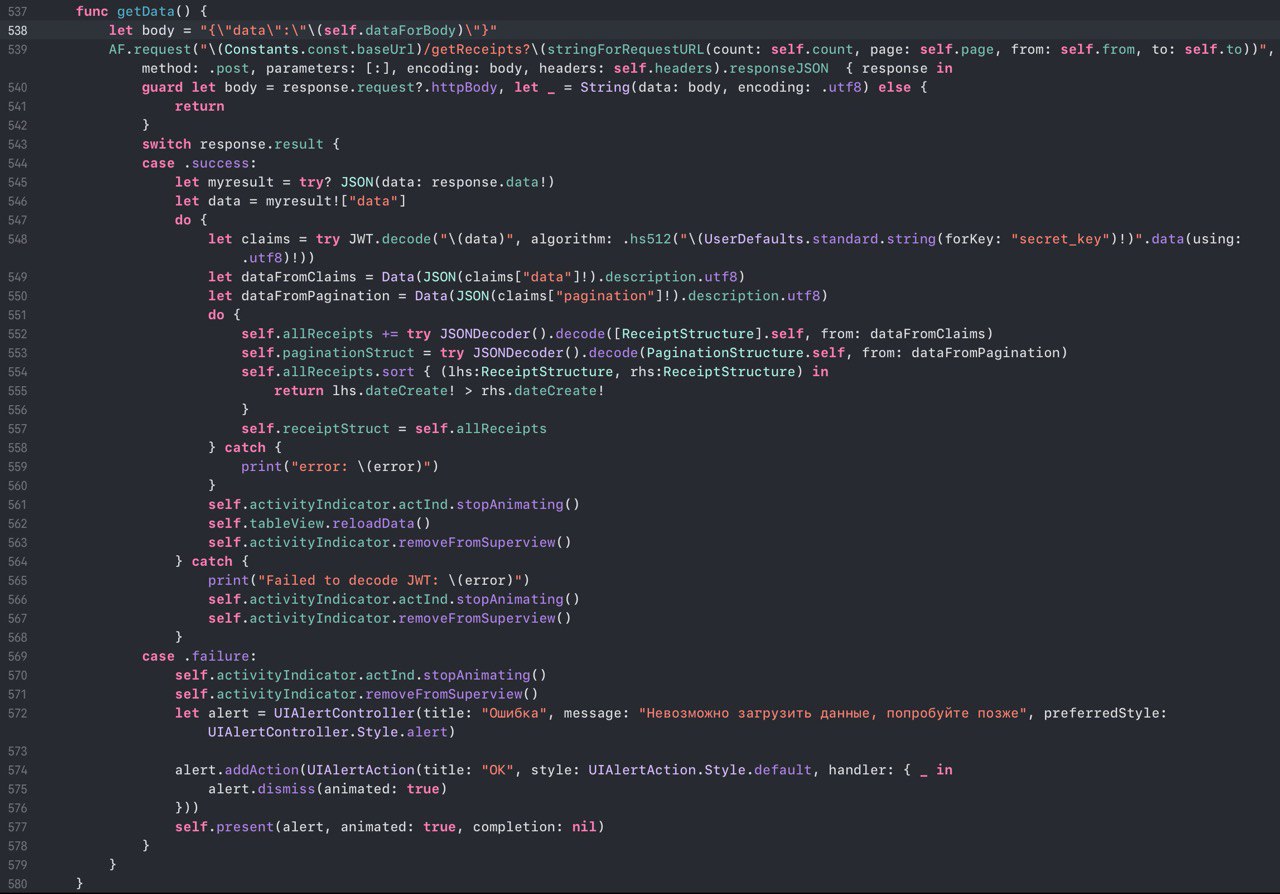Click 'preferredStyle:' on line 572
This screenshot has width=1280, height=894.
(1105, 713)
